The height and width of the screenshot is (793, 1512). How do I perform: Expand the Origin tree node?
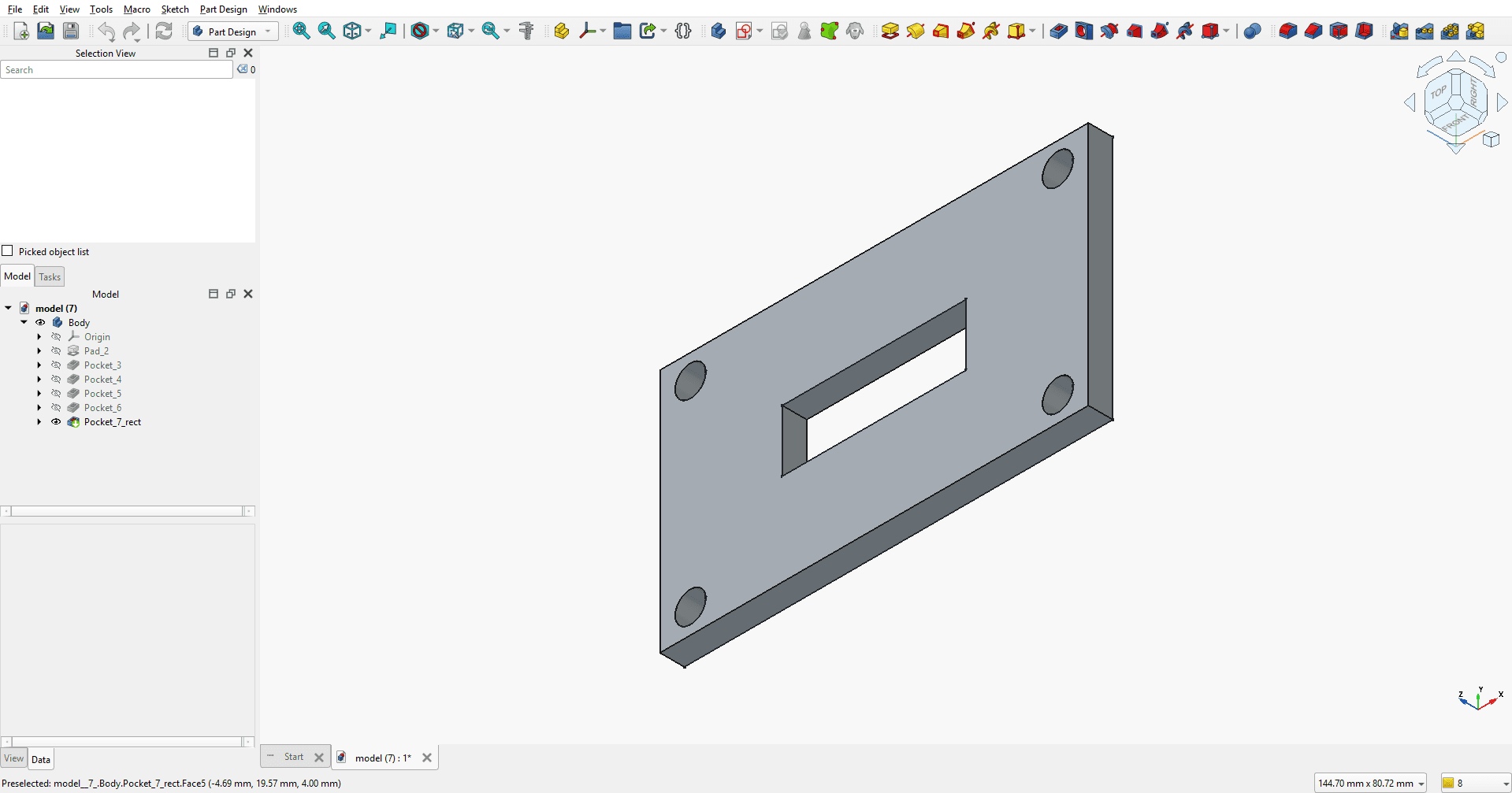point(39,337)
